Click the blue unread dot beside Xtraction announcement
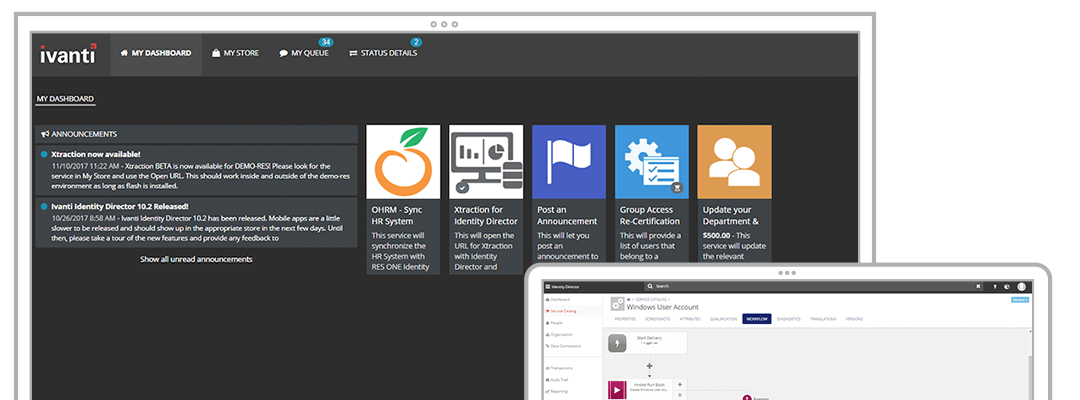 (x=45, y=154)
